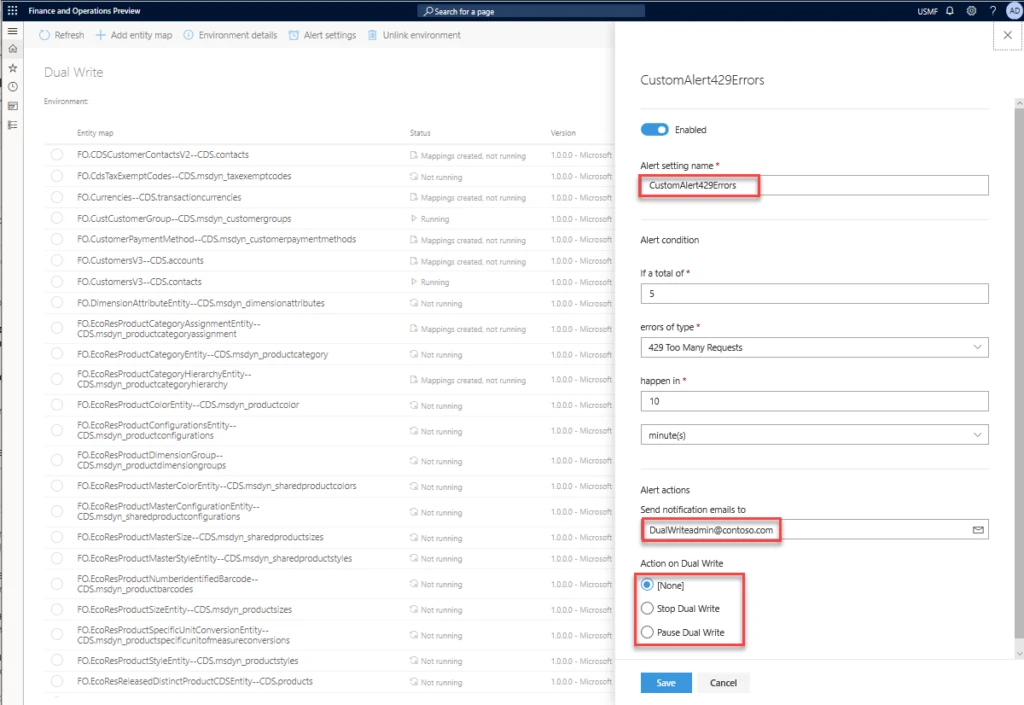Open the notifications bell icon

point(950,11)
